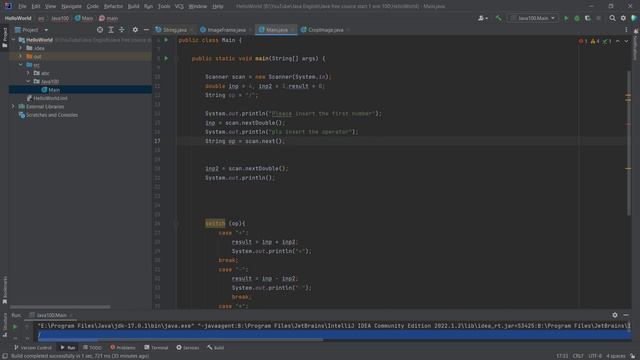Toggle the Bookmarks side tool window button
This screenshot has width=640, height=360.
tap(4, 290)
